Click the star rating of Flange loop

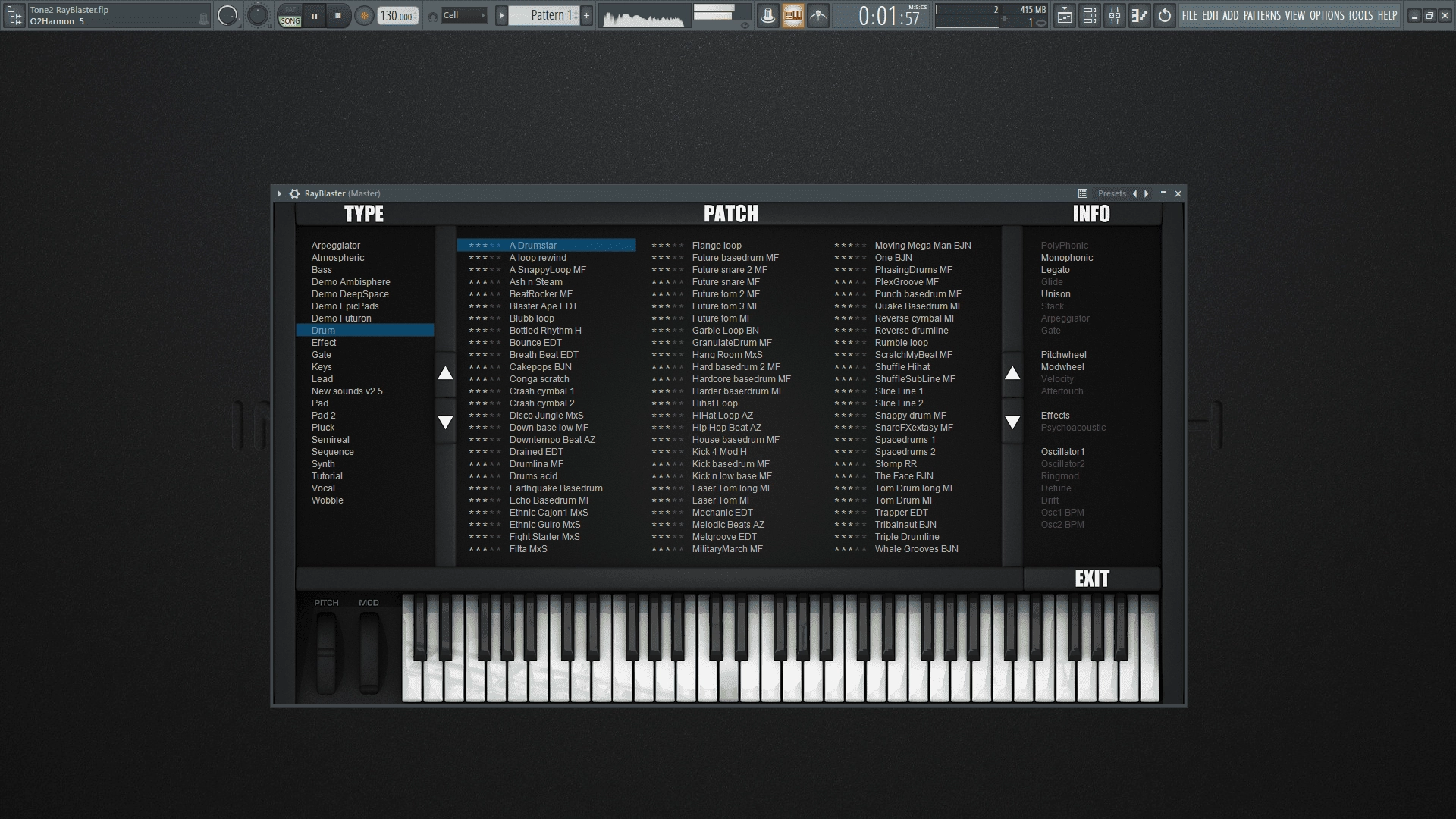[667, 246]
